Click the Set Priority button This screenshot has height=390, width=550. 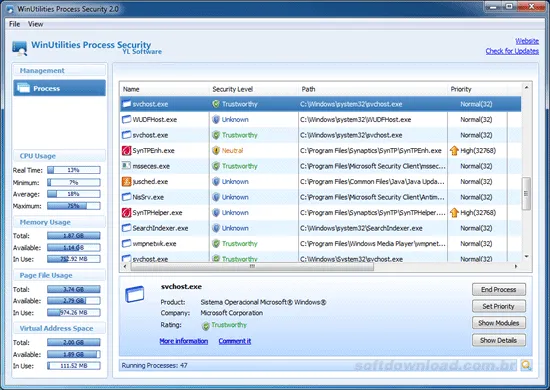point(498,306)
